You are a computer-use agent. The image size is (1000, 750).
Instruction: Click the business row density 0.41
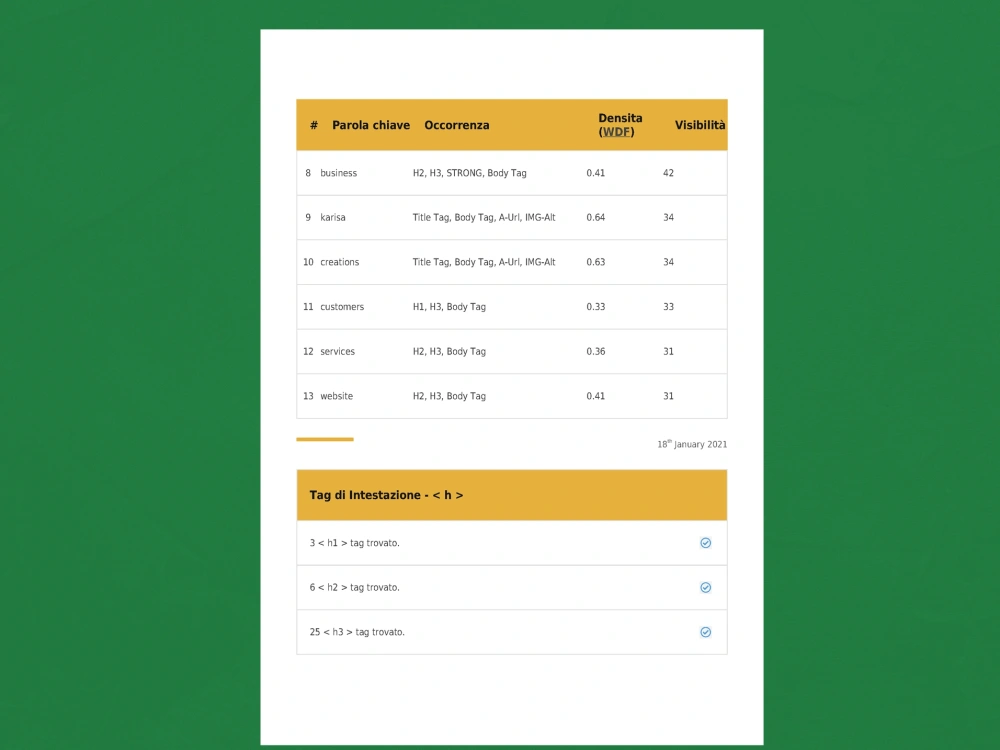pos(596,173)
